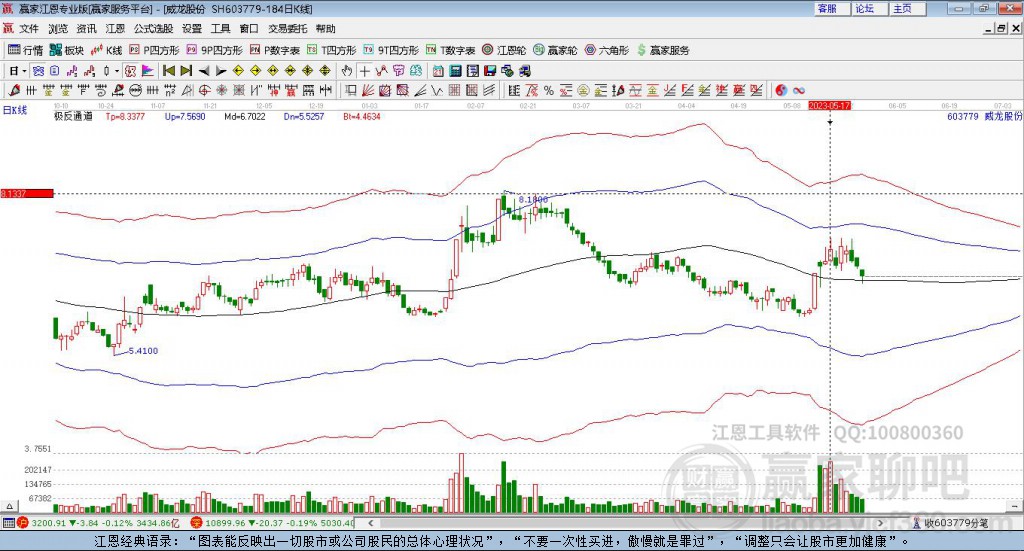Select the circular target angle tool
Screen dimensions: 1024x551
[204, 91]
